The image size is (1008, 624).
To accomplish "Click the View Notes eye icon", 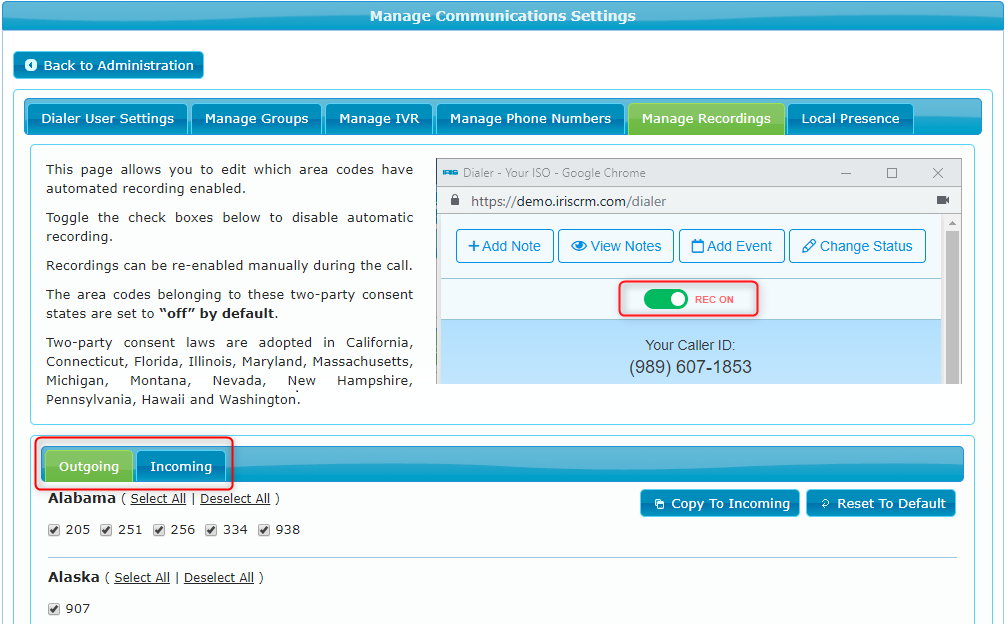I will click(x=578, y=246).
